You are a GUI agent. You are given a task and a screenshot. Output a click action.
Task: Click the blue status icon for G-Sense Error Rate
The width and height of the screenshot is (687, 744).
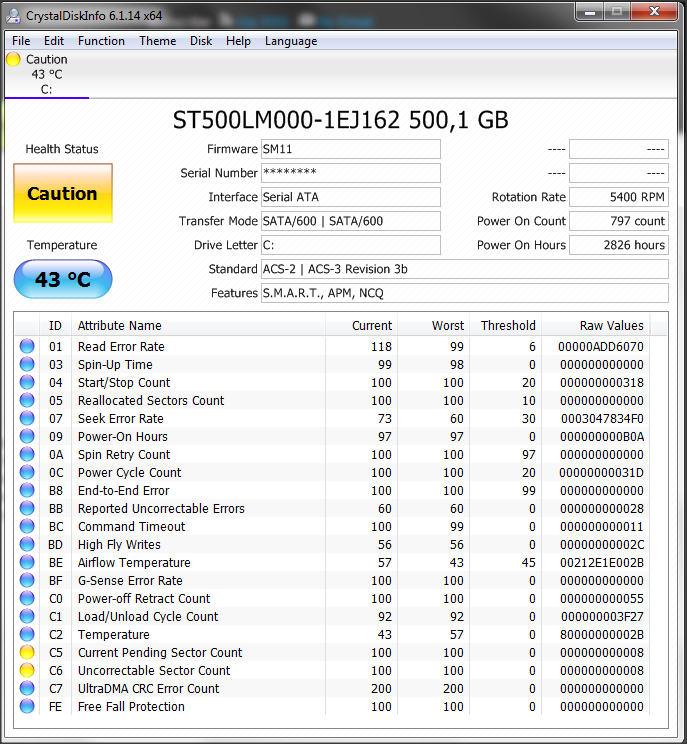[27, 581]
